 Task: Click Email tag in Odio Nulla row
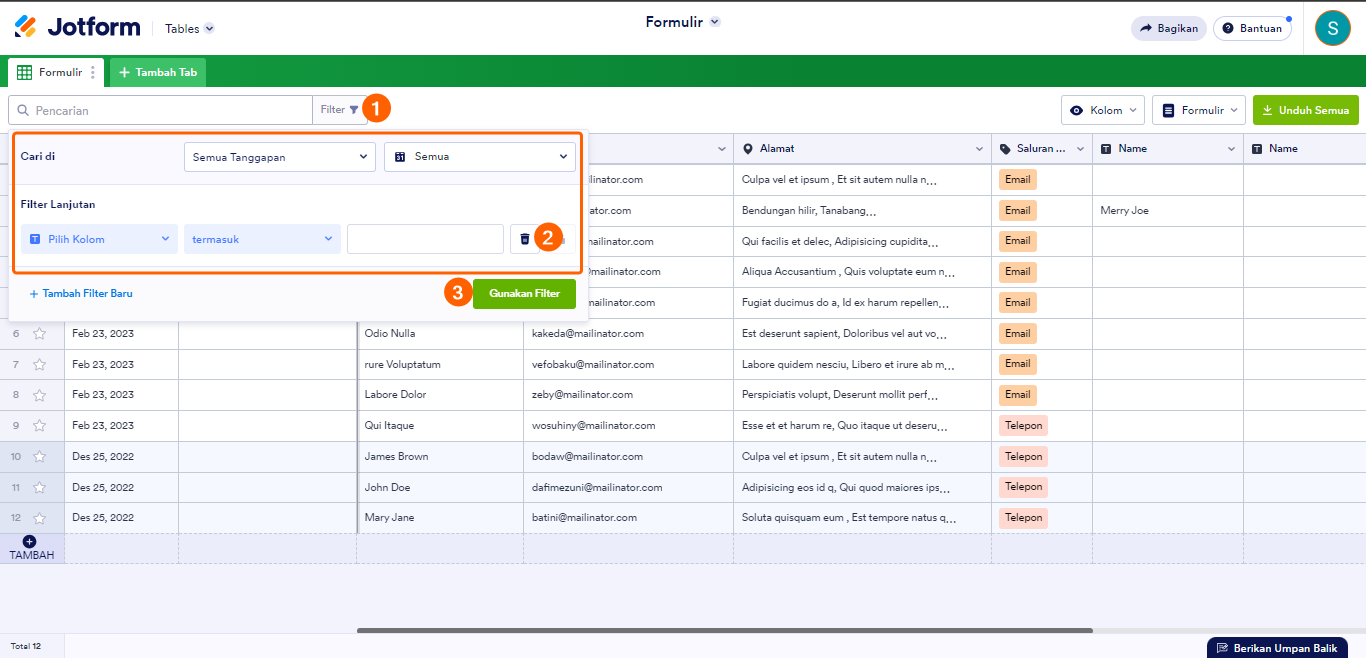coord(1018,333)
